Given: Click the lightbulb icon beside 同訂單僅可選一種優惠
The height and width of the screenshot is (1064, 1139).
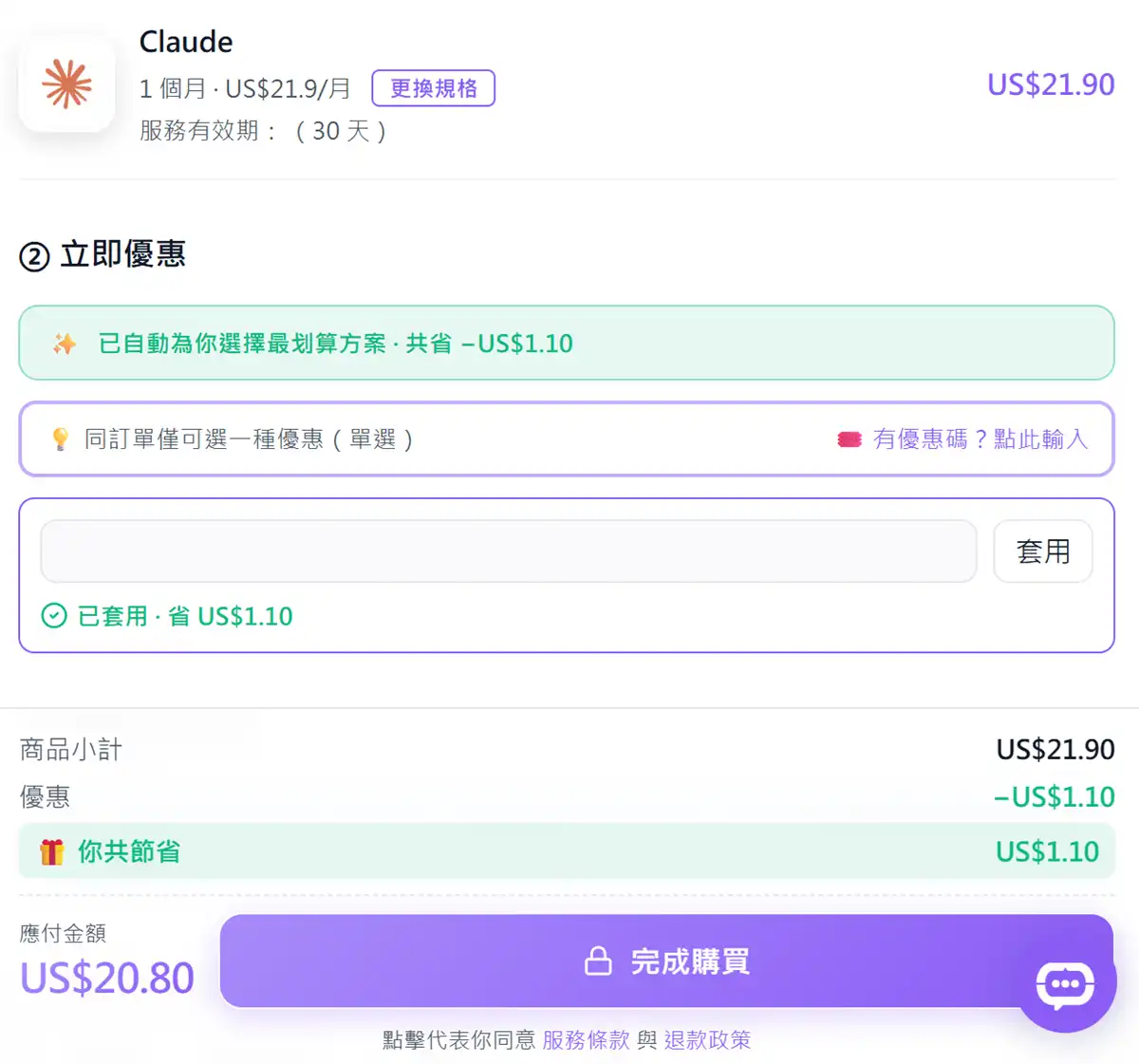Looking at the screenshot, I should pos(61,439).
